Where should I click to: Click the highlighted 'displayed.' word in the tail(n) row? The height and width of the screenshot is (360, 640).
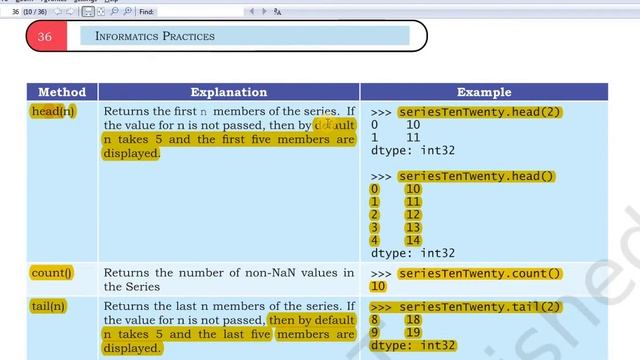point(132,348)
